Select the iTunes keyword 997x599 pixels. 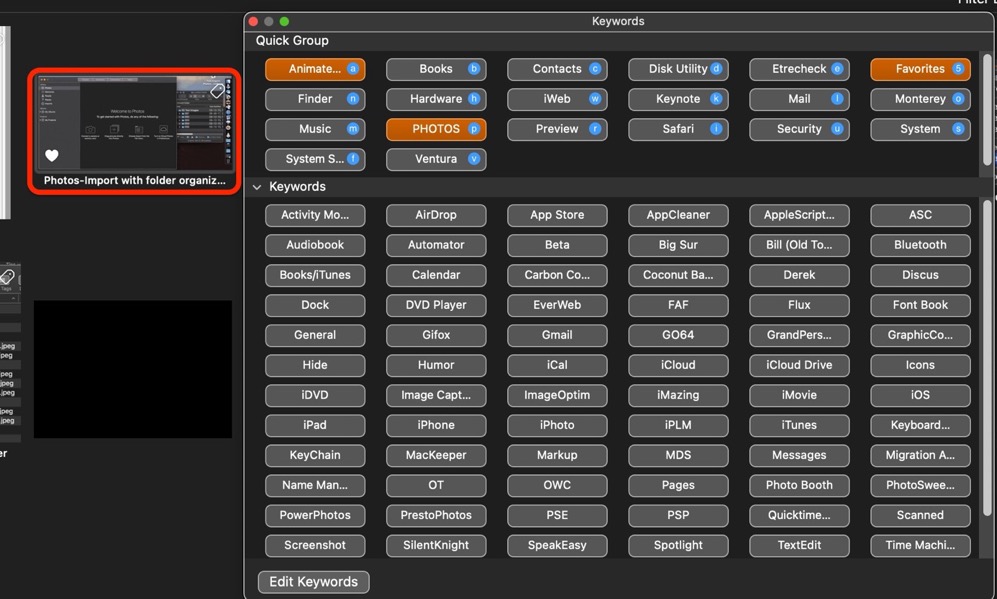[x=799, y=425]
